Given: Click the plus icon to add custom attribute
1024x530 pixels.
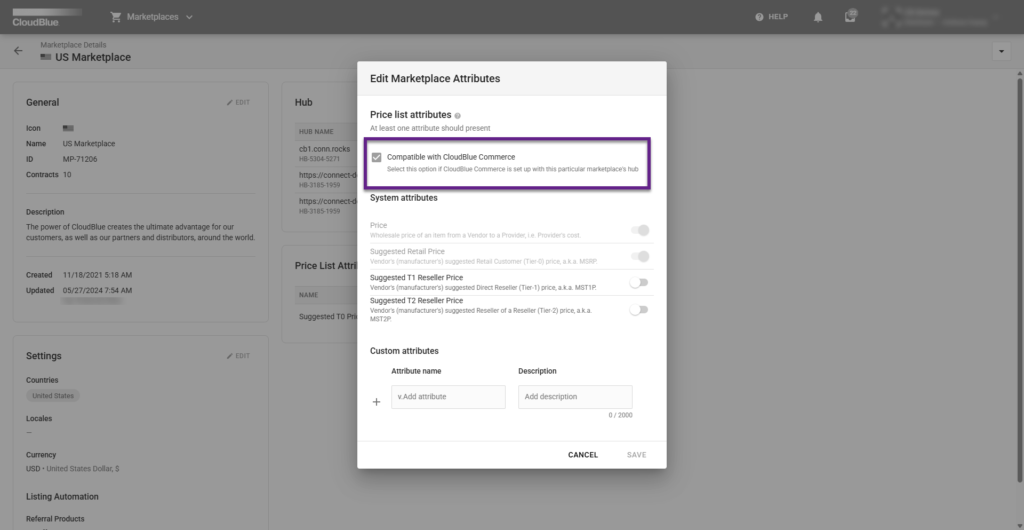Looking at the screenshot, I should 376,402.
